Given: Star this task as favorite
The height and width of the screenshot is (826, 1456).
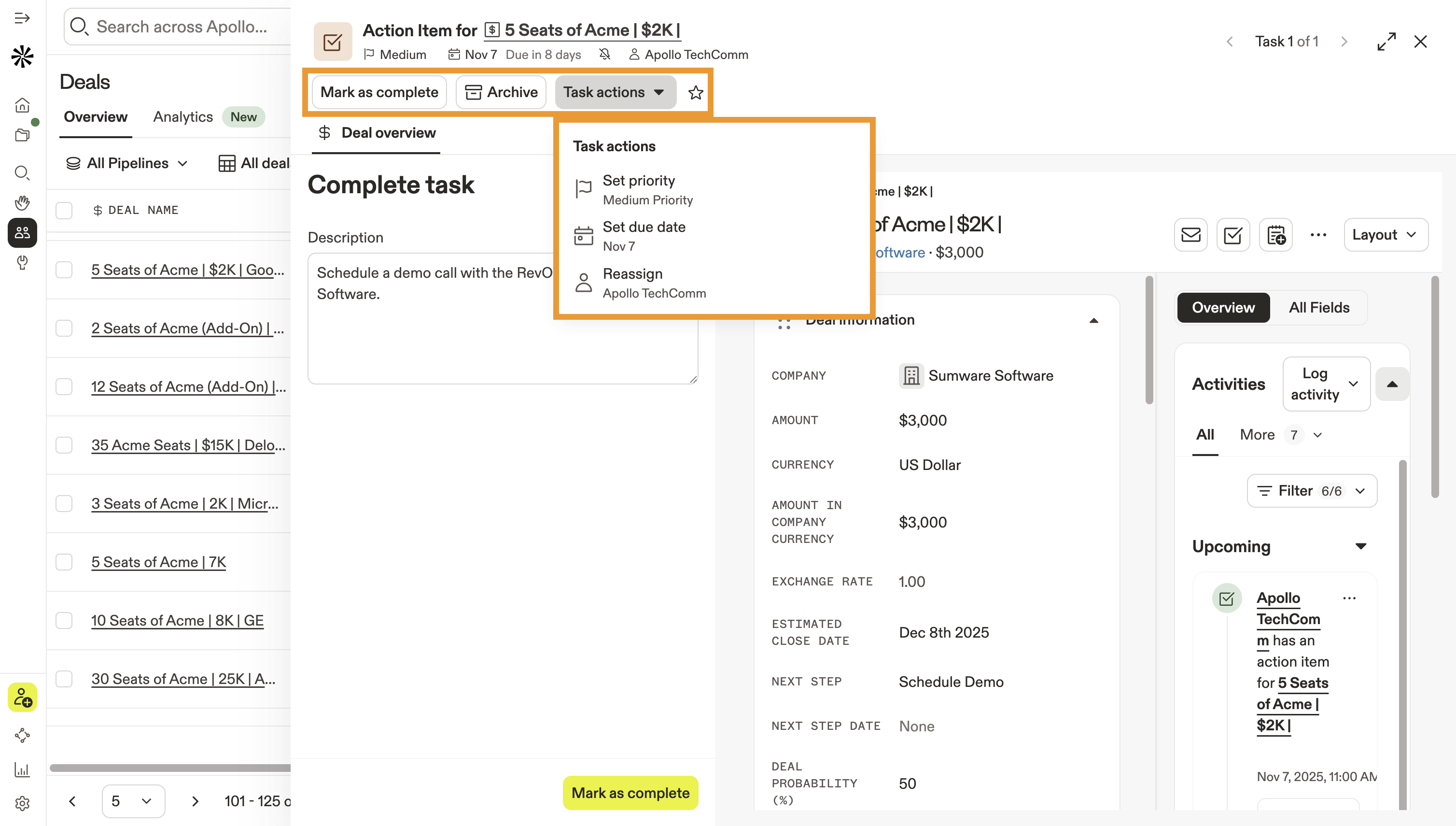Looking at the screenshot, I should tap(696, 92).
